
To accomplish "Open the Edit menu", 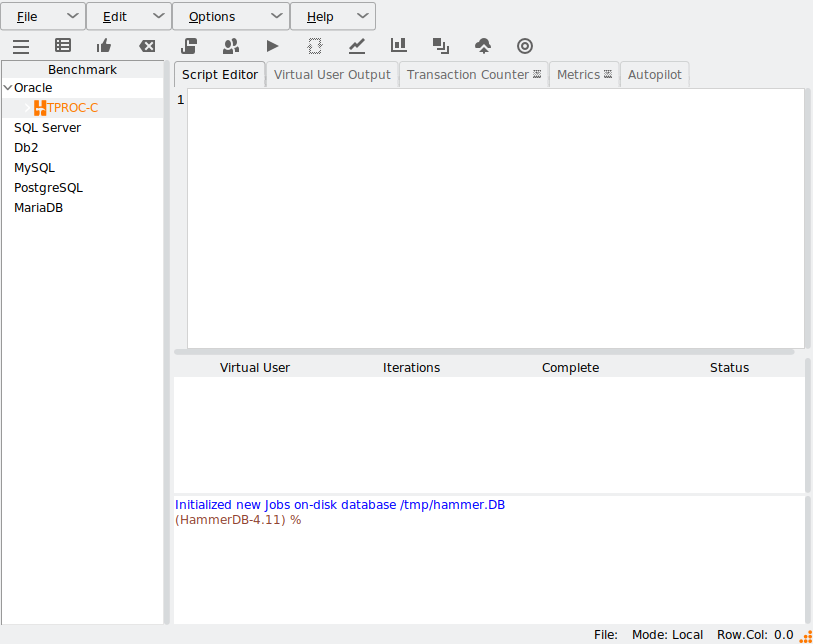I will tap(129, 17).
